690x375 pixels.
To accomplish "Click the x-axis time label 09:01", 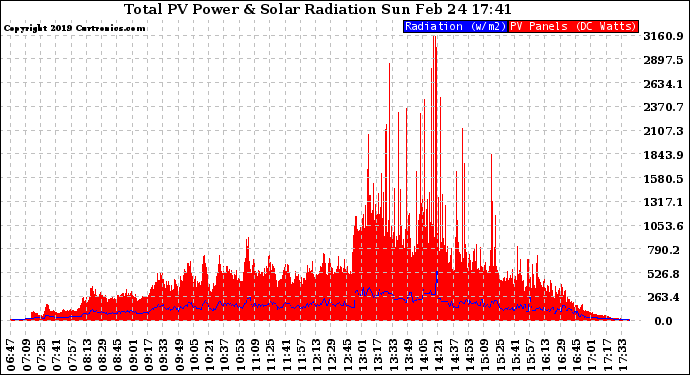I will pos(133,355).
